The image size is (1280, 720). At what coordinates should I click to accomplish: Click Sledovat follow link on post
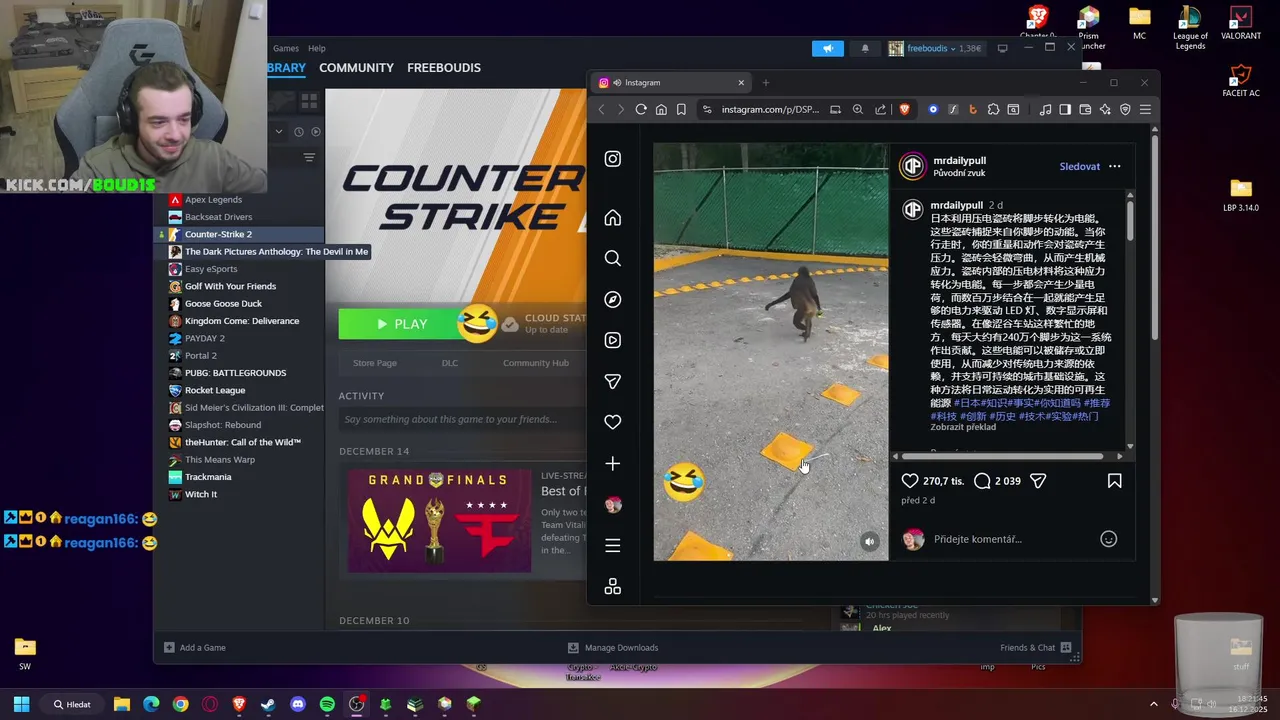coord(1080,166)
